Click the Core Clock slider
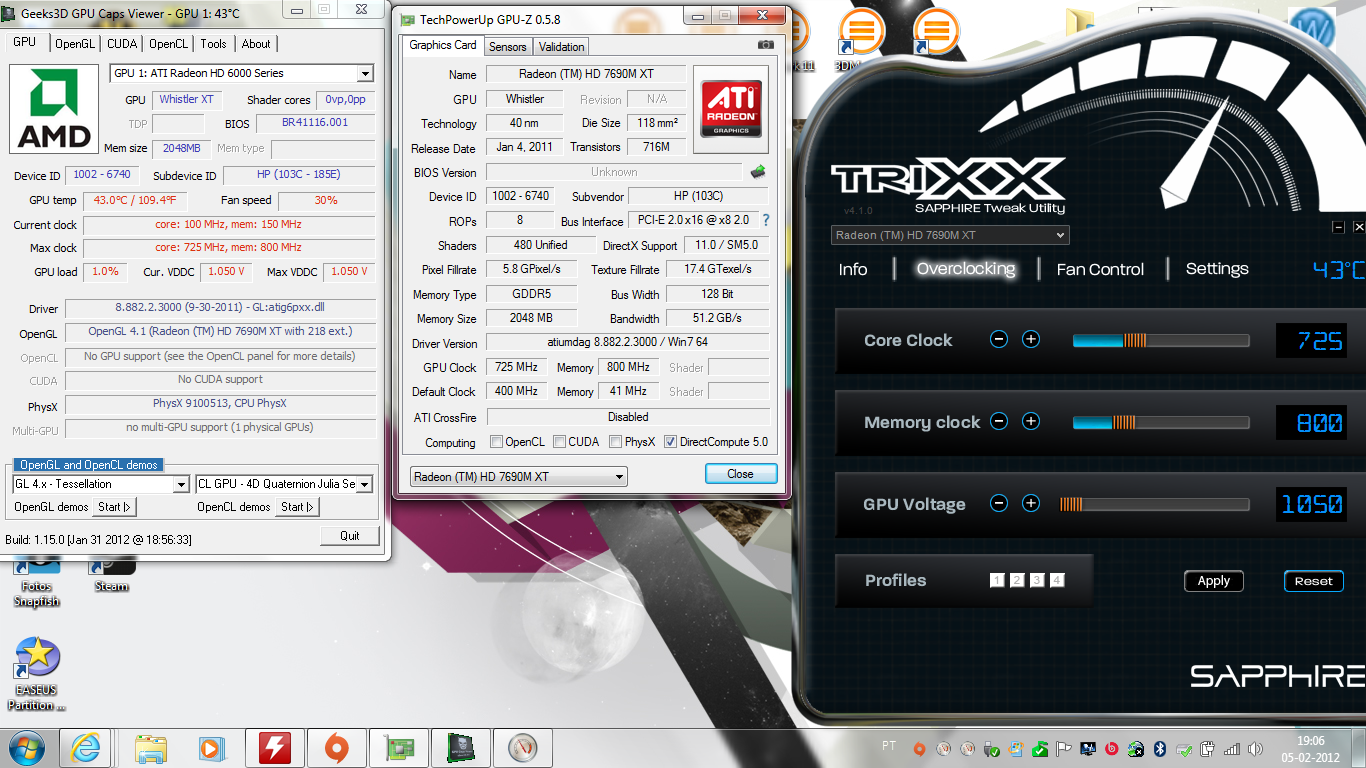Image resolution: width=1366 pixels, height=768 pixels. 1160,341
